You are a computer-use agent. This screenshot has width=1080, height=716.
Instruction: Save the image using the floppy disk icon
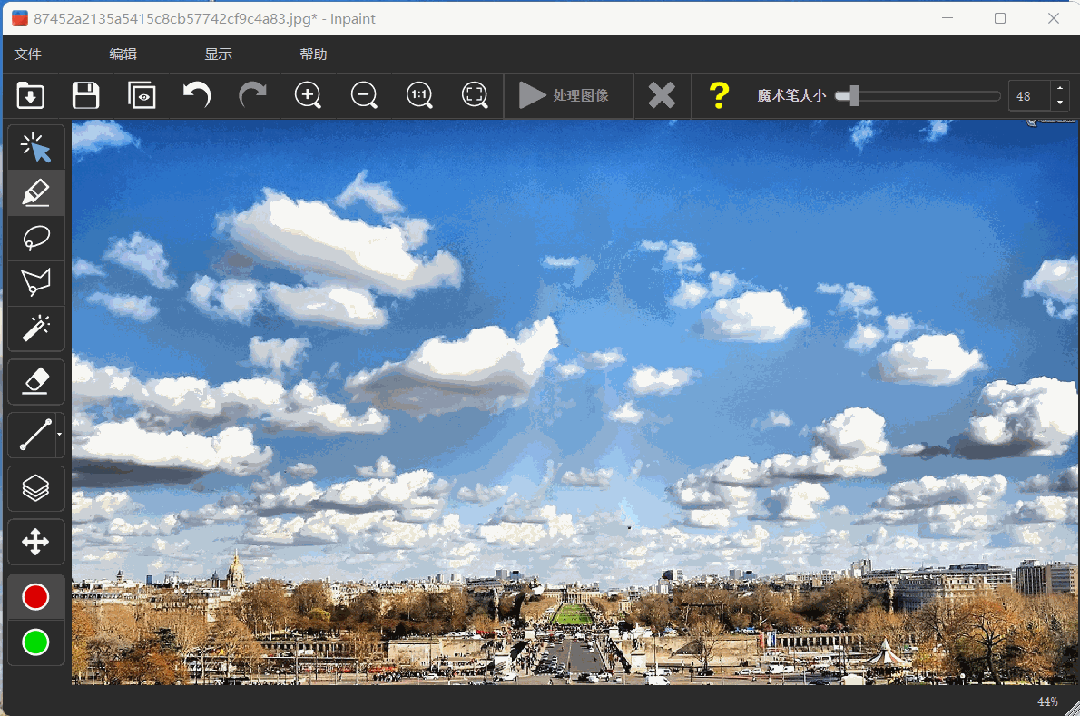click(x=86, y=96)
